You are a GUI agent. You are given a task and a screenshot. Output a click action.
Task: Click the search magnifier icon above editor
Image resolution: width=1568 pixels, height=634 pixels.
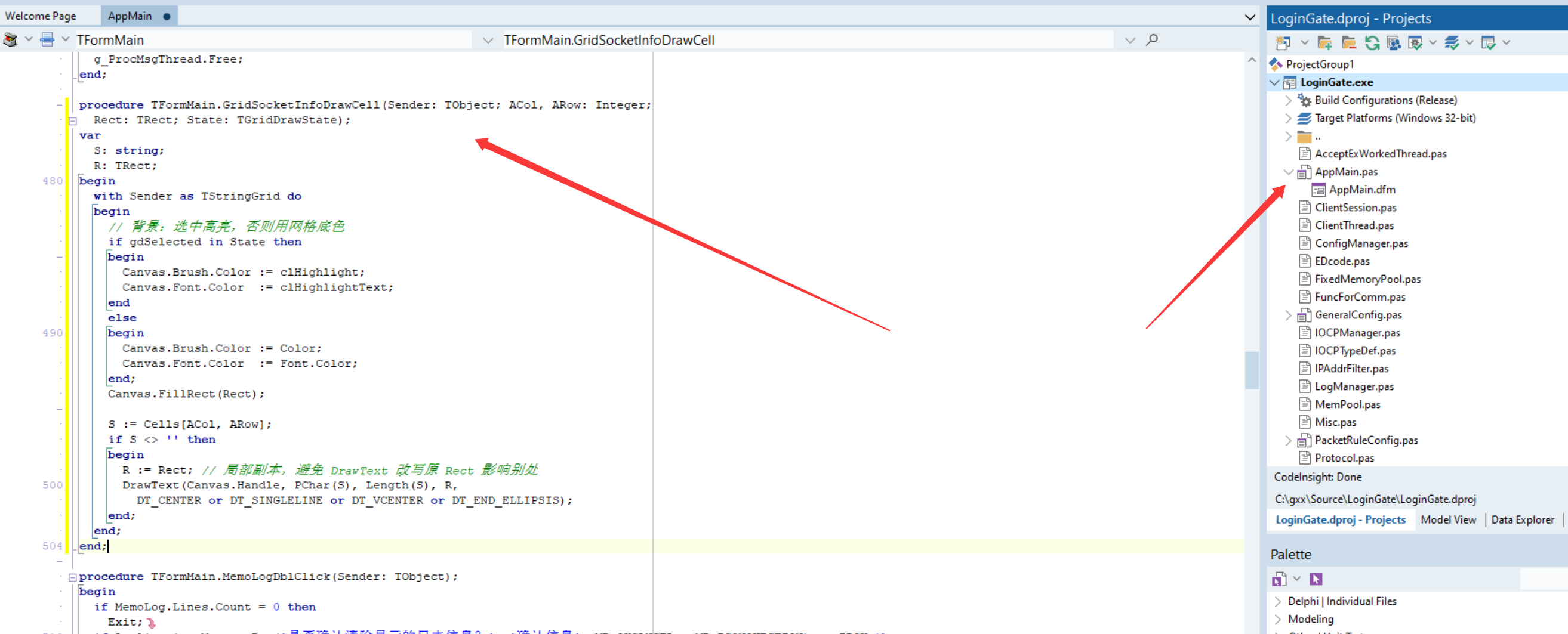tap(1151, 40)
